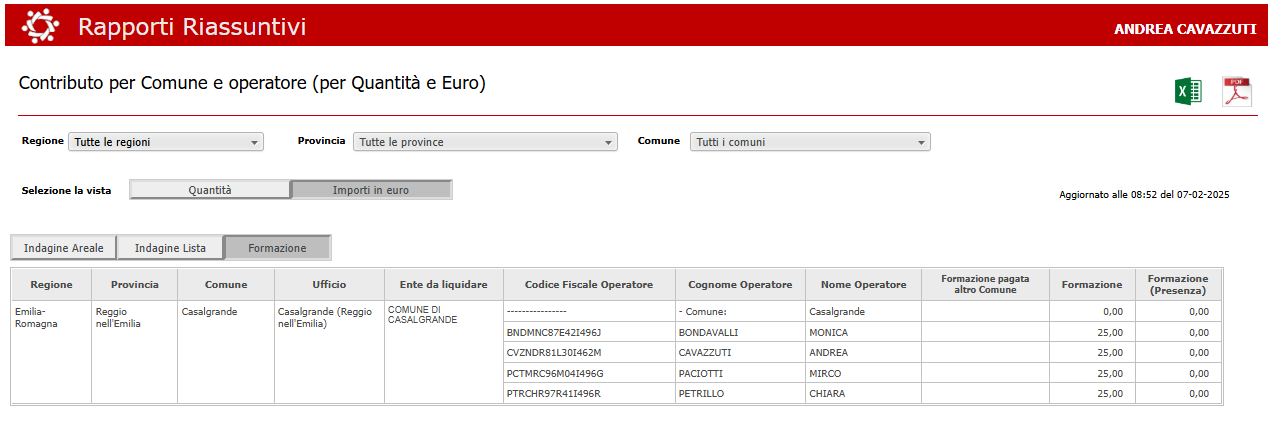Switch view to Quantità

point(210,190)
